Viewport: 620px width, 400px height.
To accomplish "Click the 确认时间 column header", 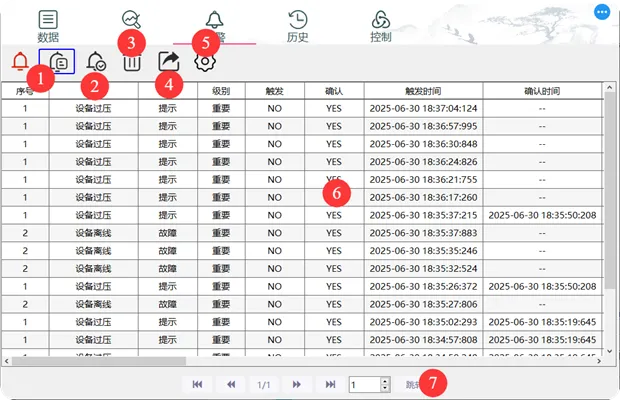I will pos(542,91).
